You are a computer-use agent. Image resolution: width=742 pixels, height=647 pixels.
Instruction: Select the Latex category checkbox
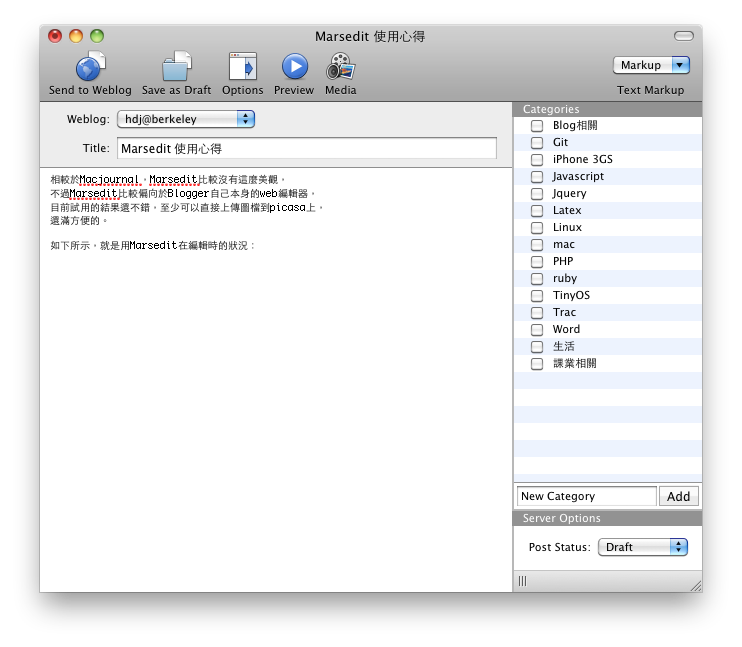point(537,211)
